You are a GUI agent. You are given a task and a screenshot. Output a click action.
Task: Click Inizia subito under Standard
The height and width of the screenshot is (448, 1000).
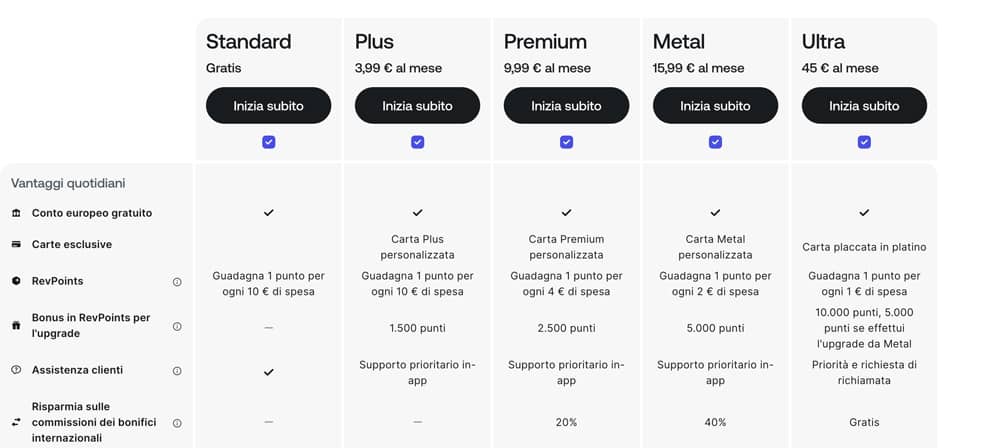(268, 106)
